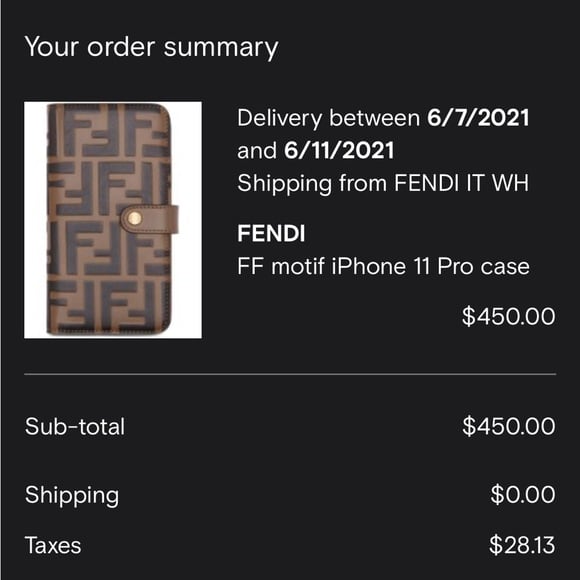This screenshot has height=580, width=580.
Task: Click the word summary in the heading
Action: click(221, 48)
